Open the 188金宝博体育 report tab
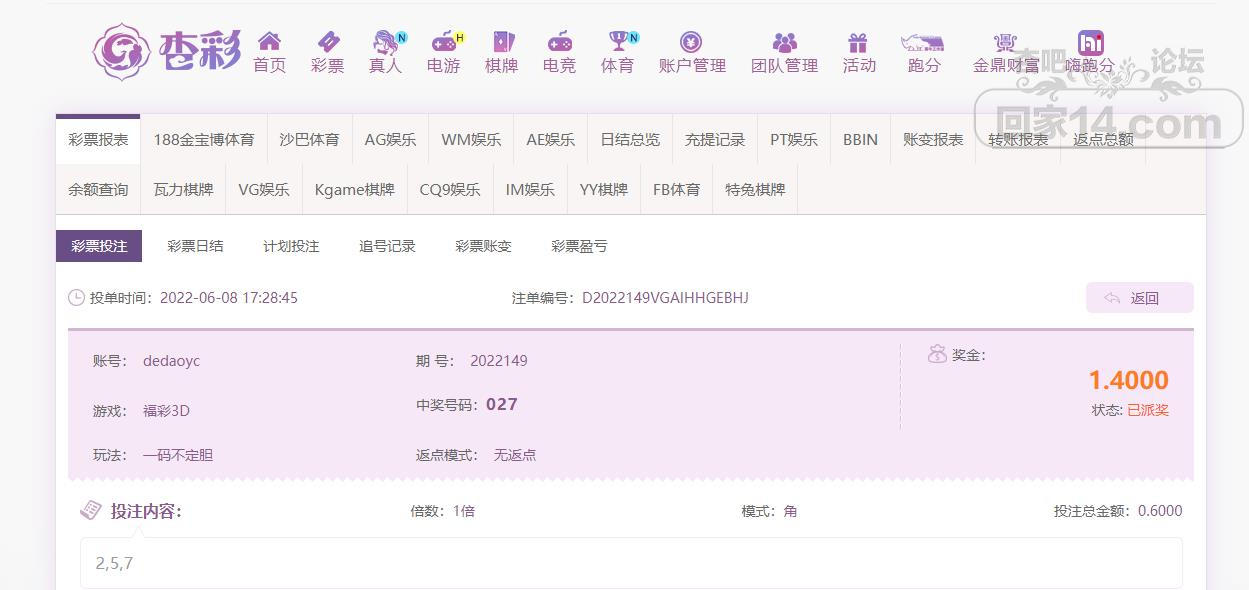1249x590 pixels. click(204, 140)
